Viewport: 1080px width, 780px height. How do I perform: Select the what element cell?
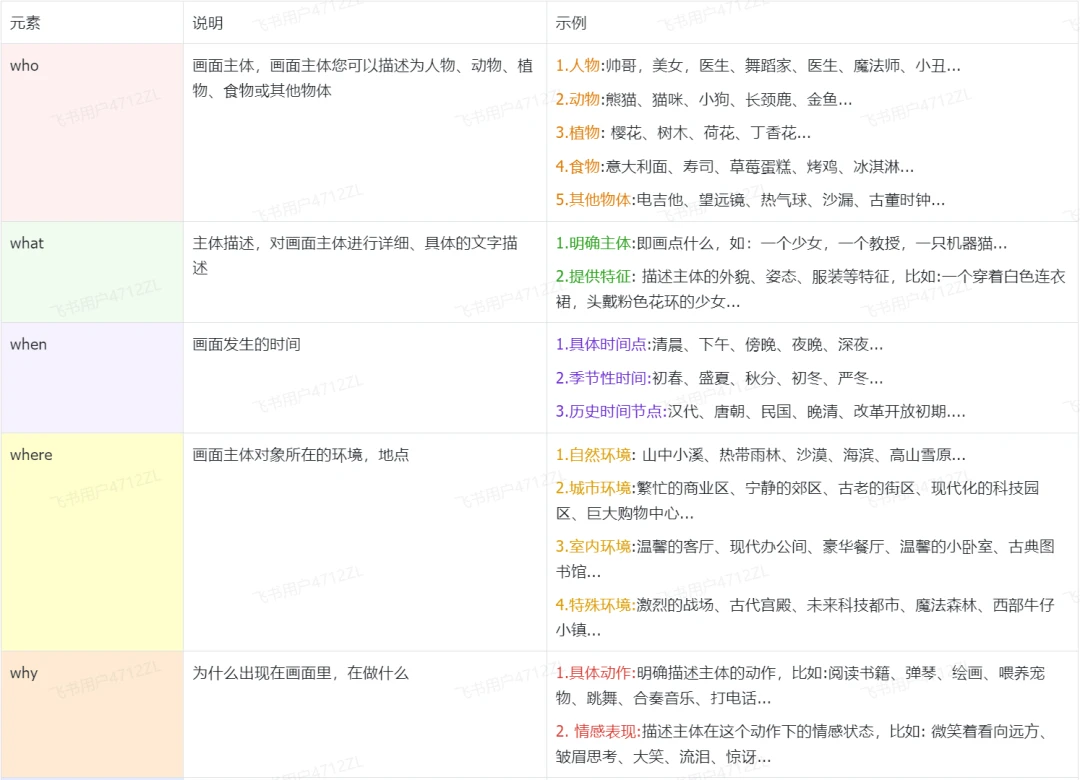tap(92, 272)
